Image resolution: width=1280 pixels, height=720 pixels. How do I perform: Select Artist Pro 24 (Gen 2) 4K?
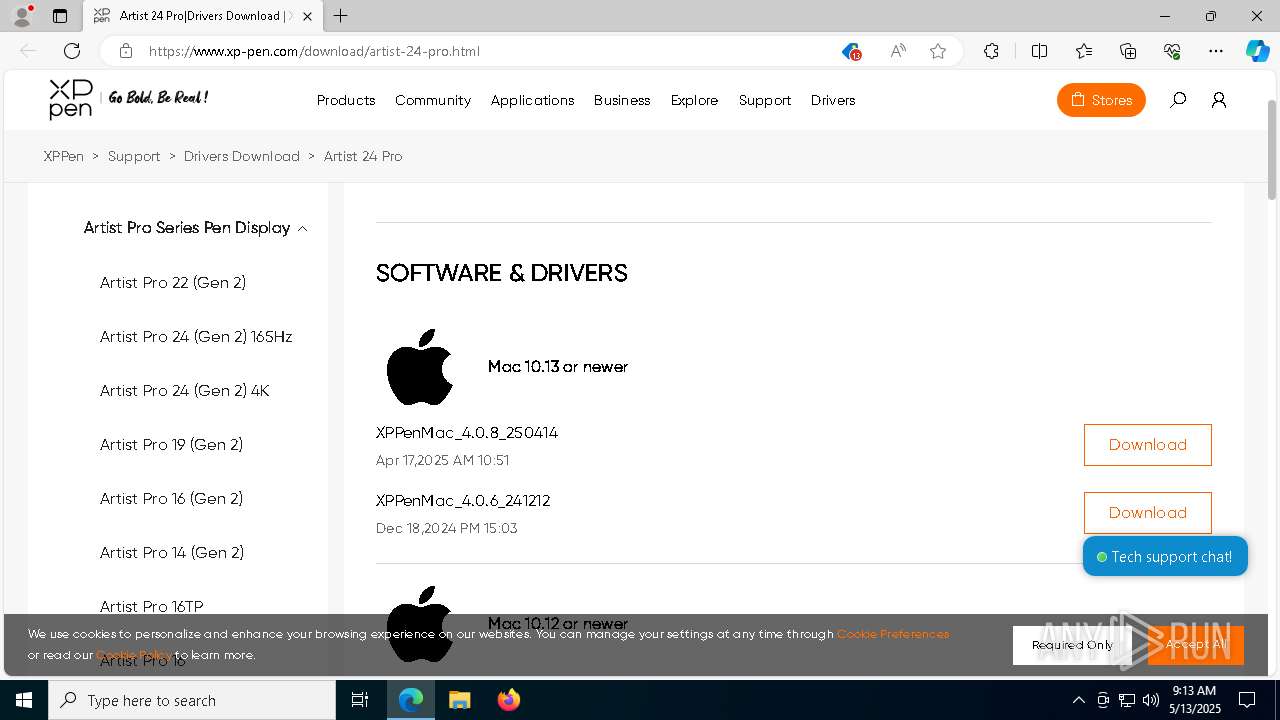pos(185,391)
